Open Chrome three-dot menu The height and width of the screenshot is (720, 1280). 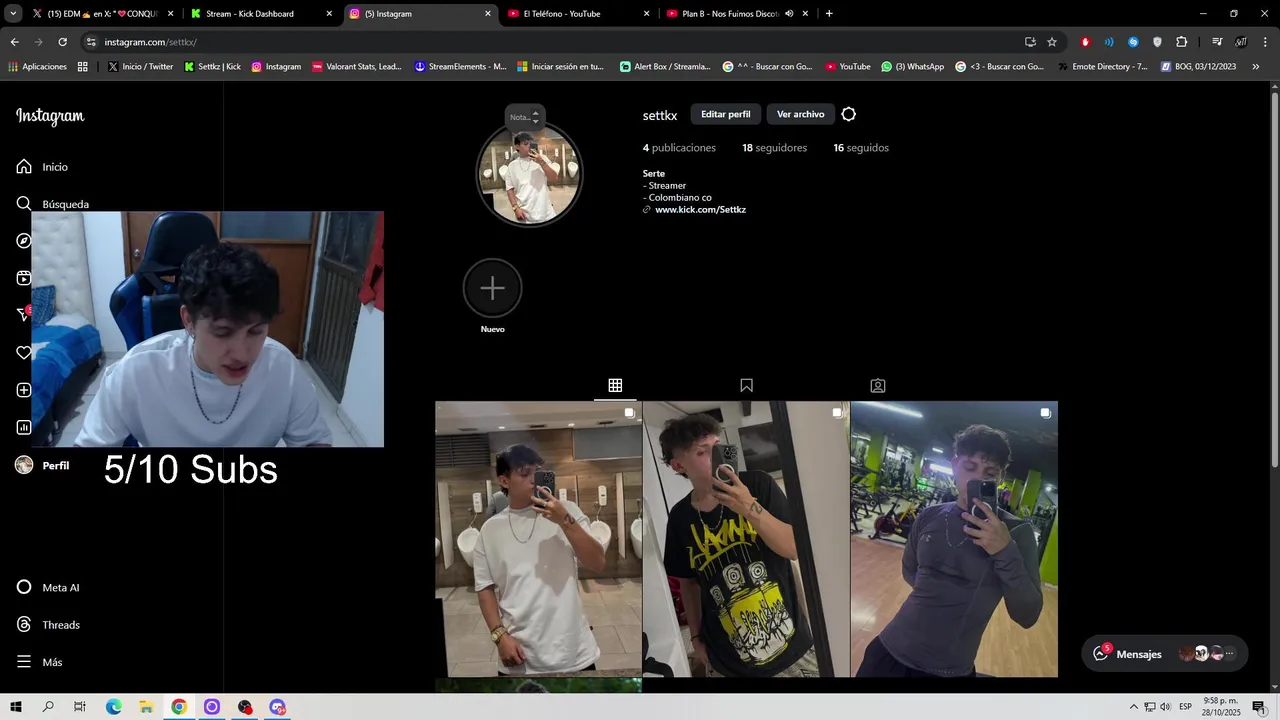[x=1265, y=42]
